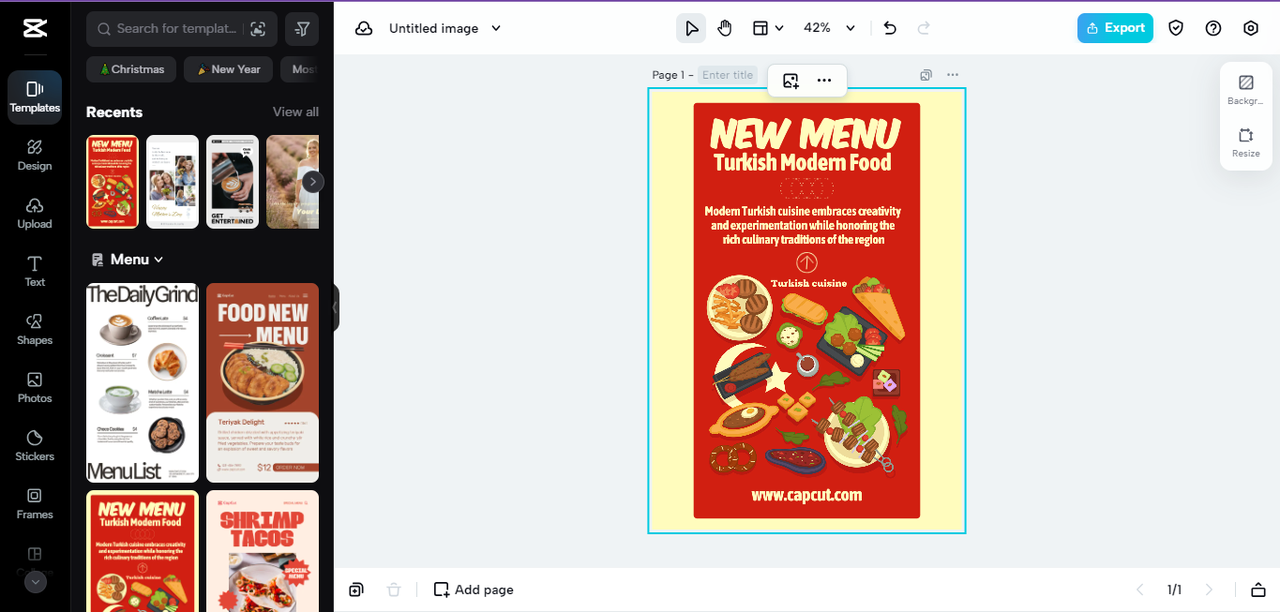1280x612 pixels.
Task: Open the help question mark icon
Action: pyautogui.click(x=1213, y=28)
